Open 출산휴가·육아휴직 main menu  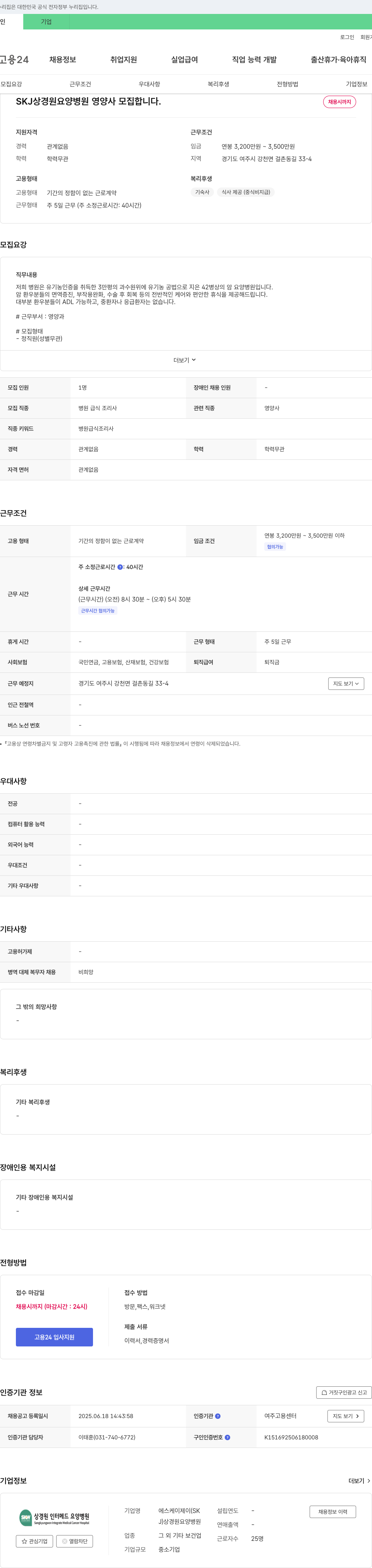pos(339,60)
